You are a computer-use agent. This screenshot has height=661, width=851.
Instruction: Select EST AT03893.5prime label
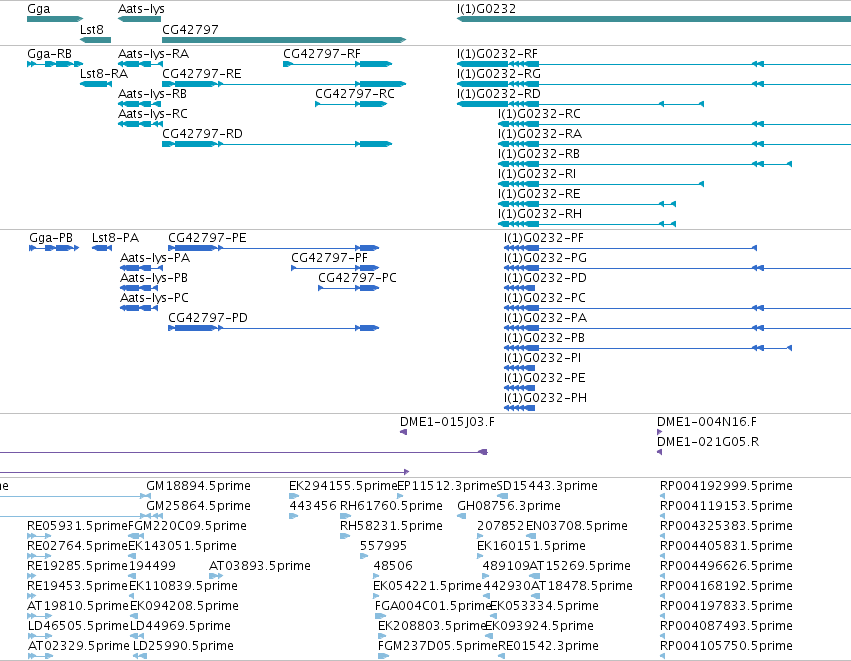(260, 566)
